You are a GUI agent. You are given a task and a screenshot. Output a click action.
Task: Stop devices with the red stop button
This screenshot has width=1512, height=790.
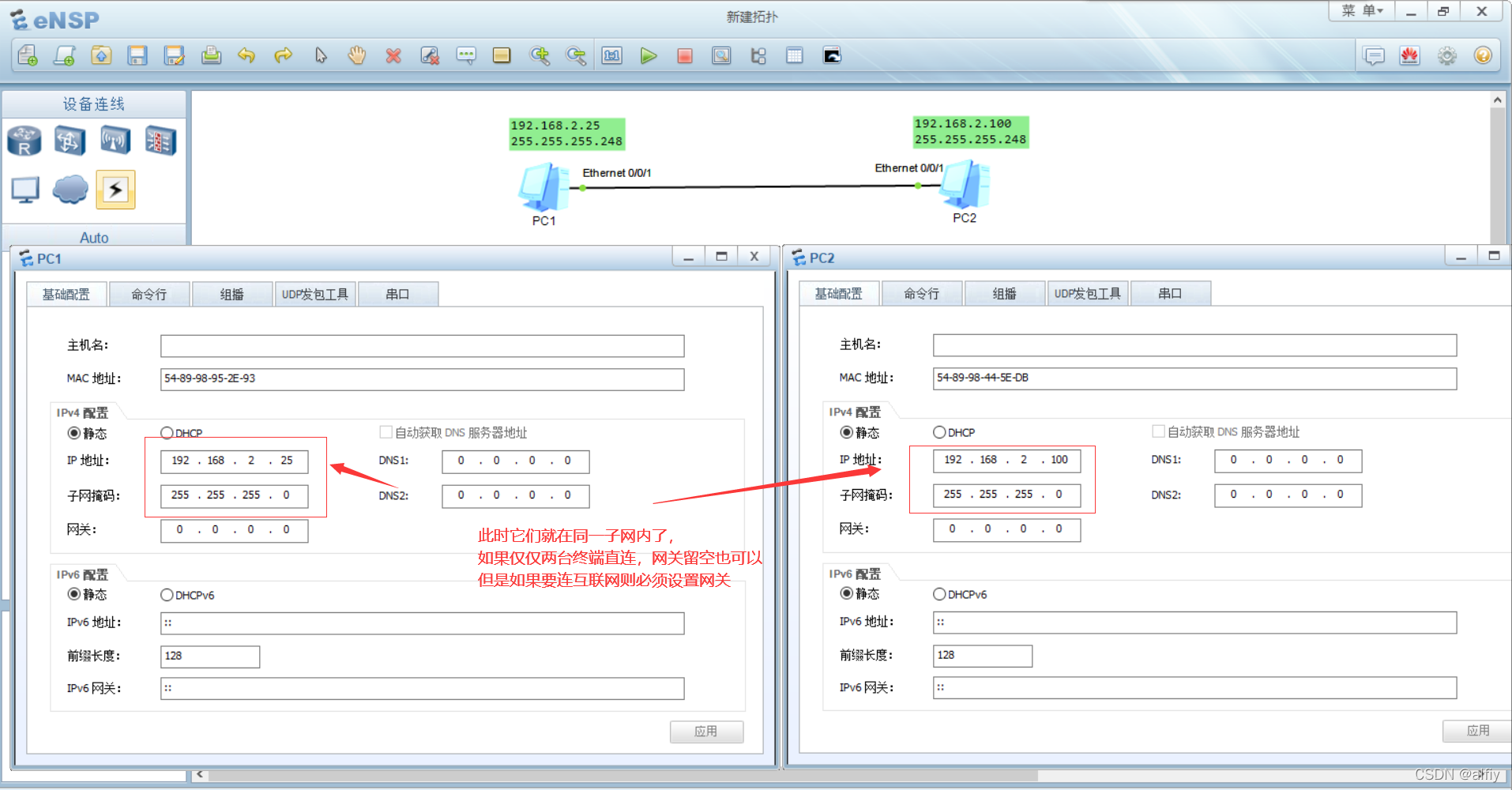[685, 55]
